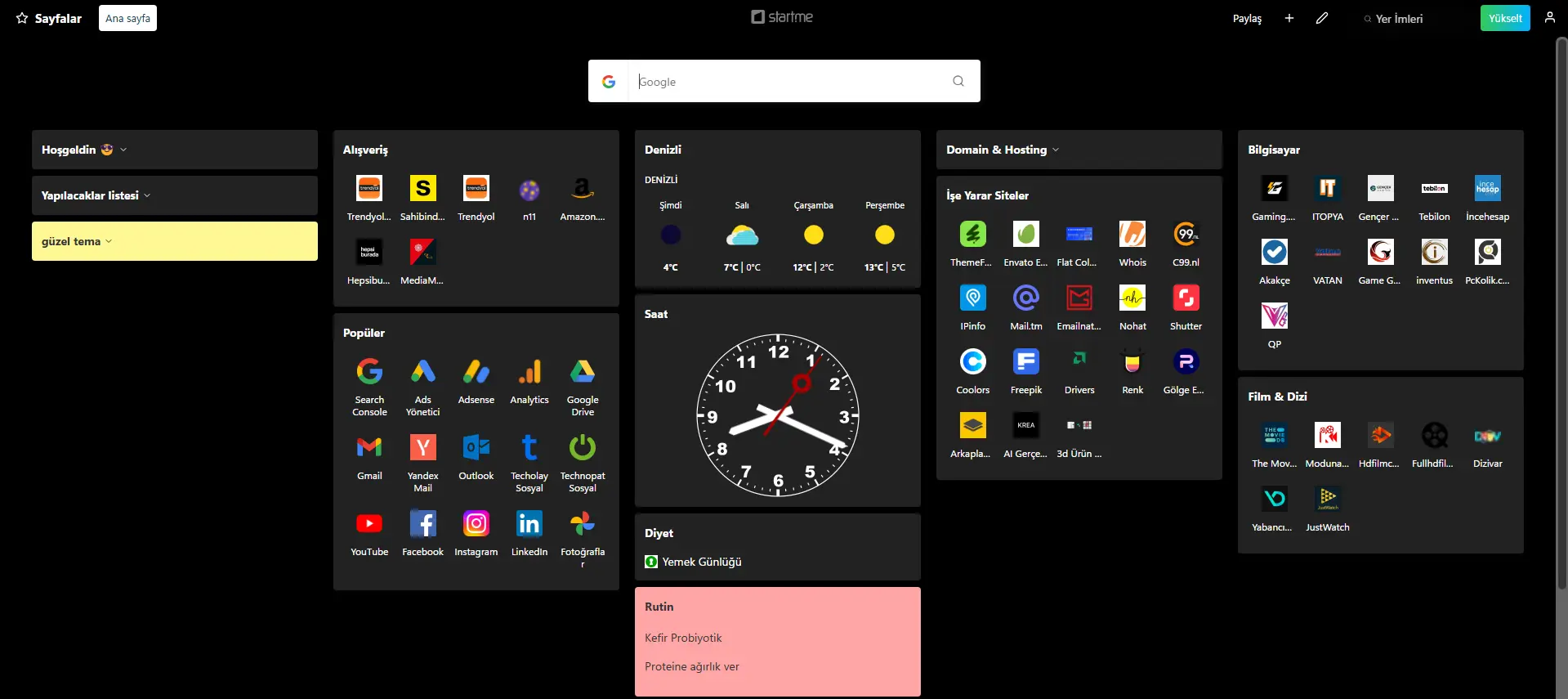Open the Akakçe bookmark
This screenshot has height=699, width=1568.
[1275, 253]
